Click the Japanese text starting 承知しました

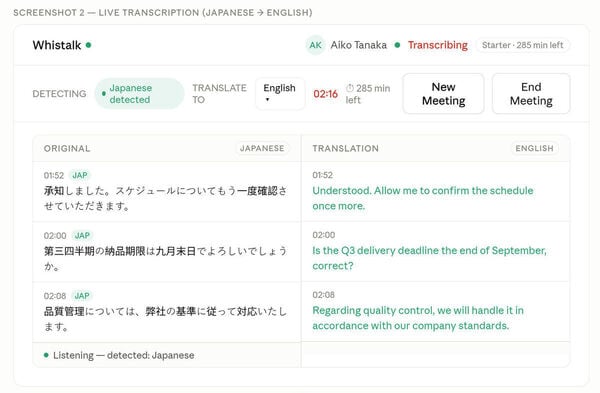pos(165,198)
